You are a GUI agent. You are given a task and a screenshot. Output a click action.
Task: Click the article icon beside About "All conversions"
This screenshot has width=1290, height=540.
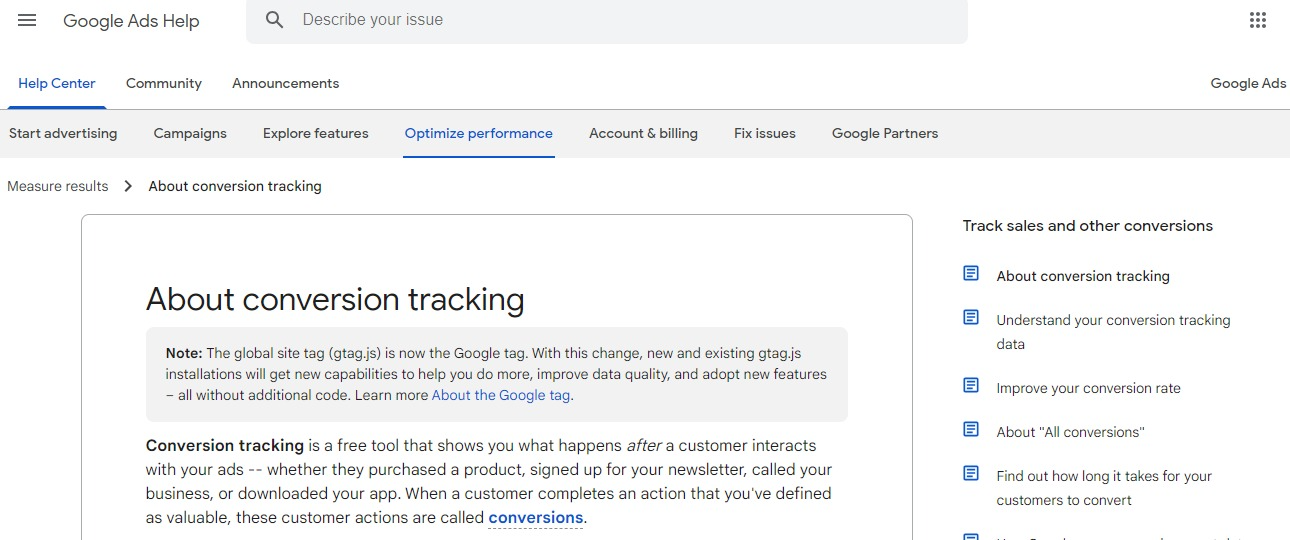tap(971, 430)
